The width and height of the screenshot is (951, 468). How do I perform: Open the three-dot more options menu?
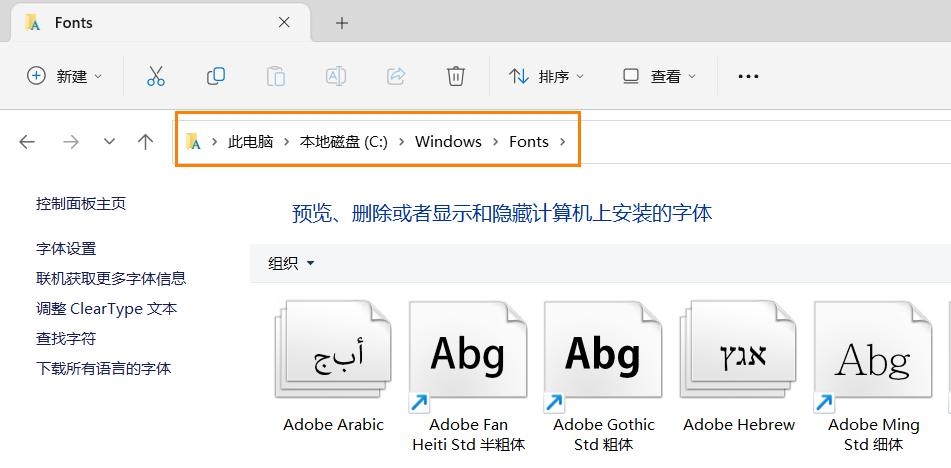(748, 76)
